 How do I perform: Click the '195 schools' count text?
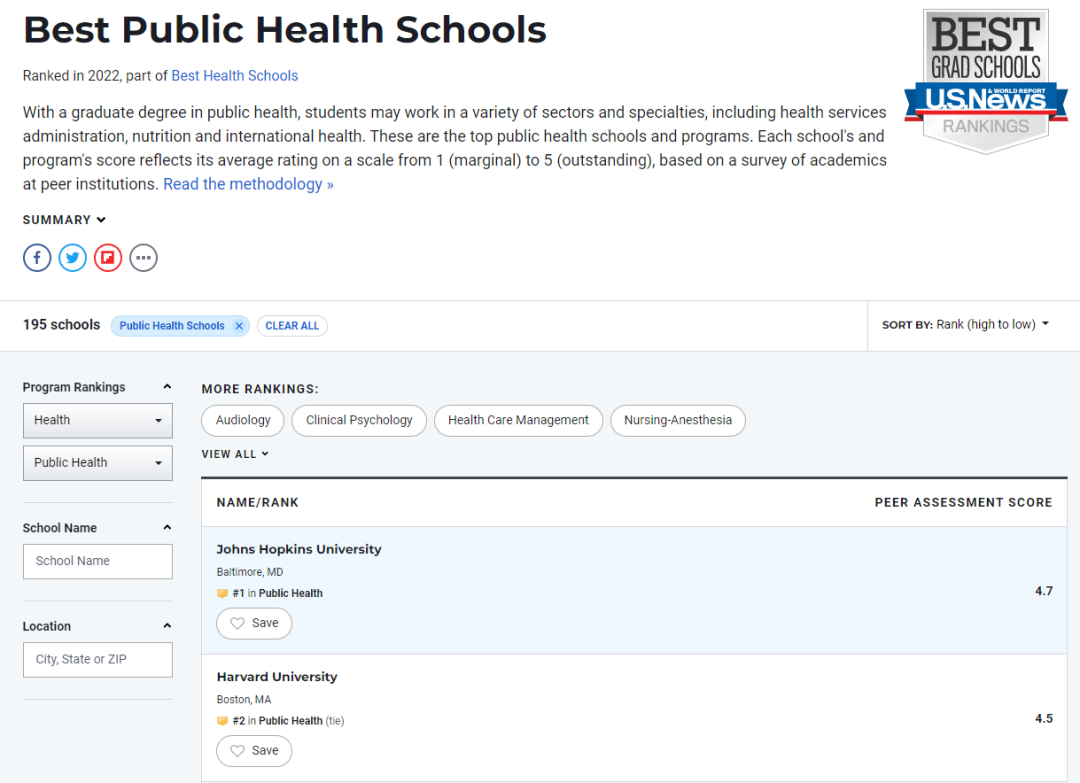(x=61, y=324)
